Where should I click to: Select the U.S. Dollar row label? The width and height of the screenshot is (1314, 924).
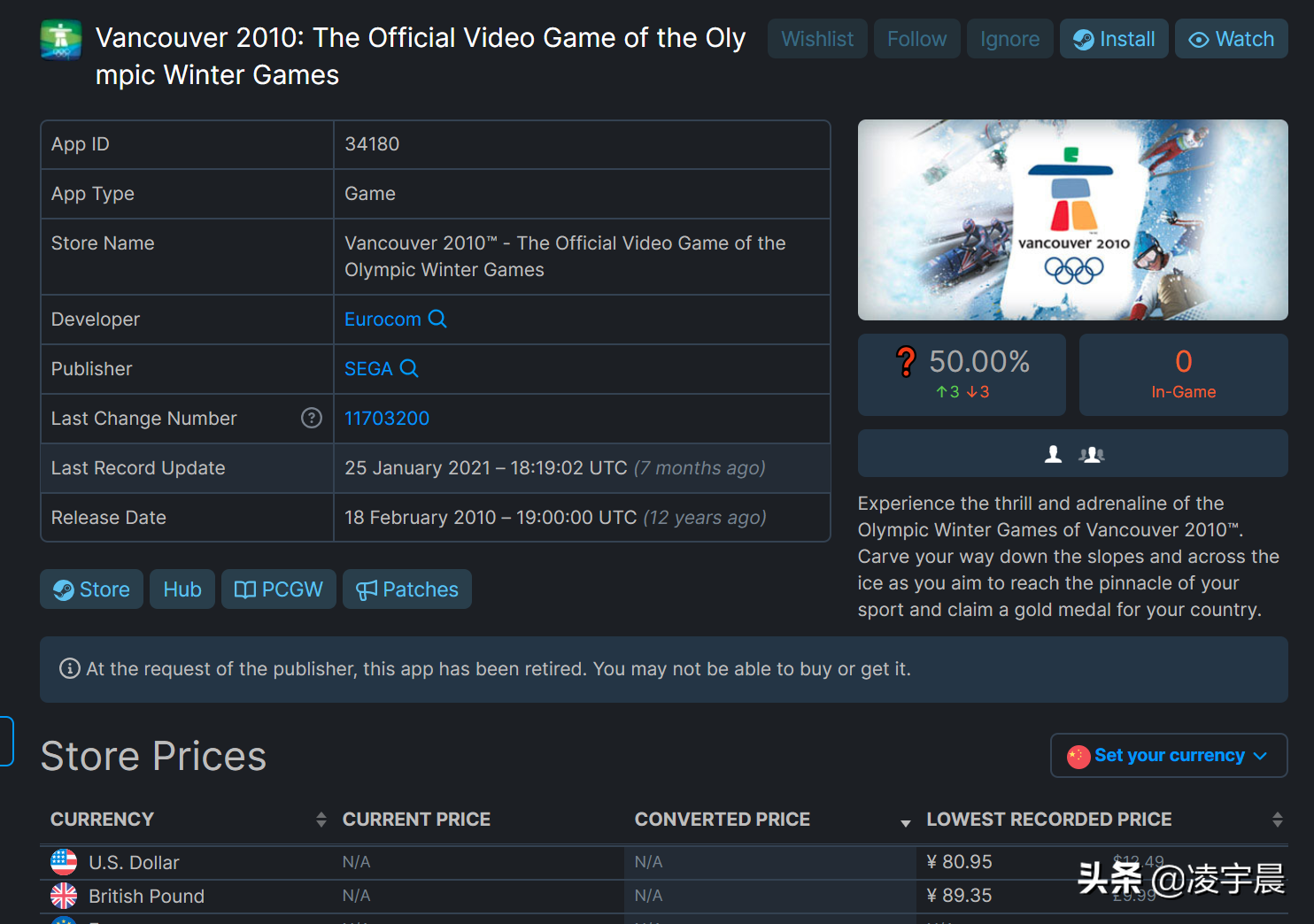point(134,863)
